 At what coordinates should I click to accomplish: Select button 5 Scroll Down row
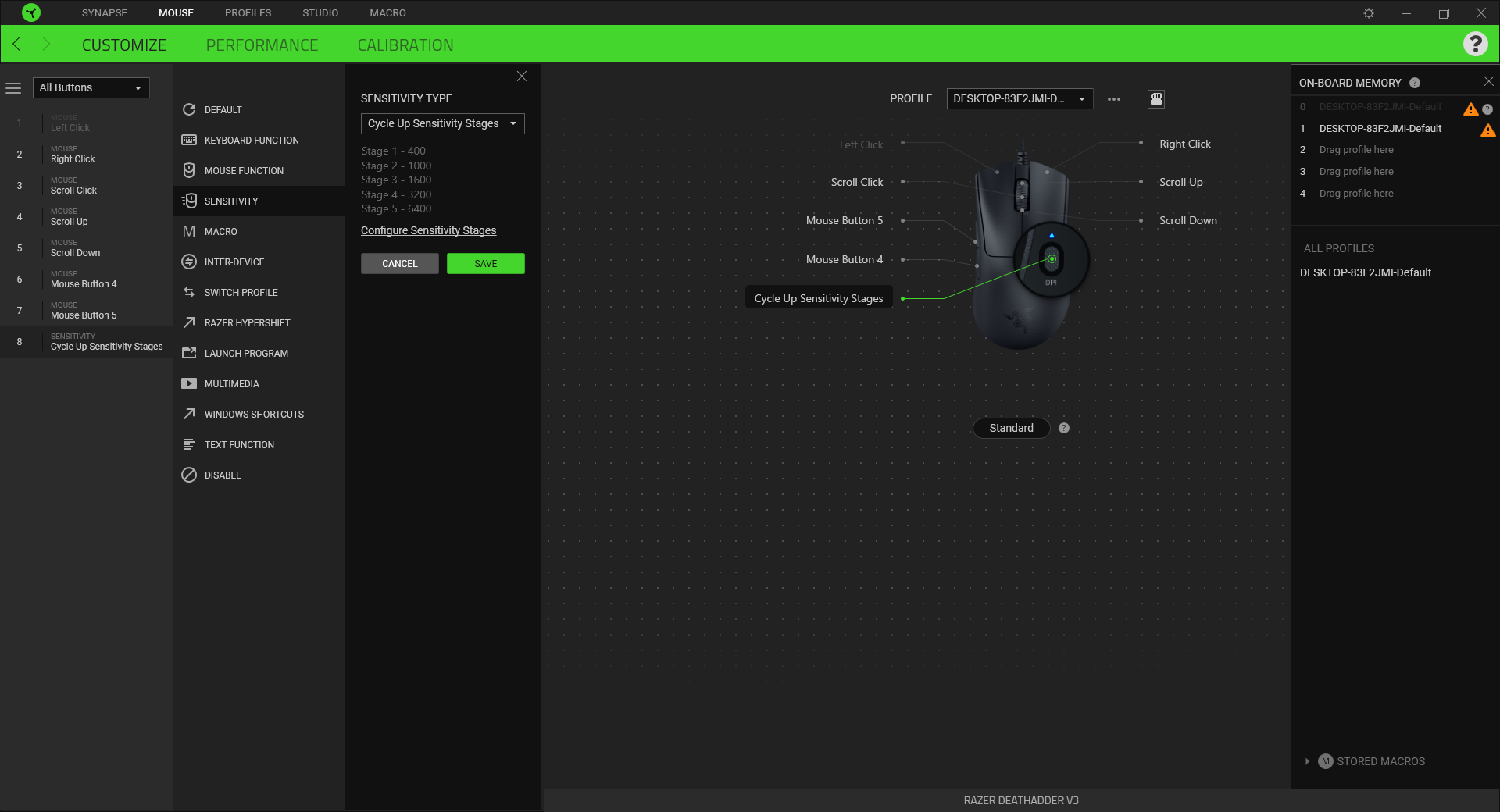(x=87, y=248)
